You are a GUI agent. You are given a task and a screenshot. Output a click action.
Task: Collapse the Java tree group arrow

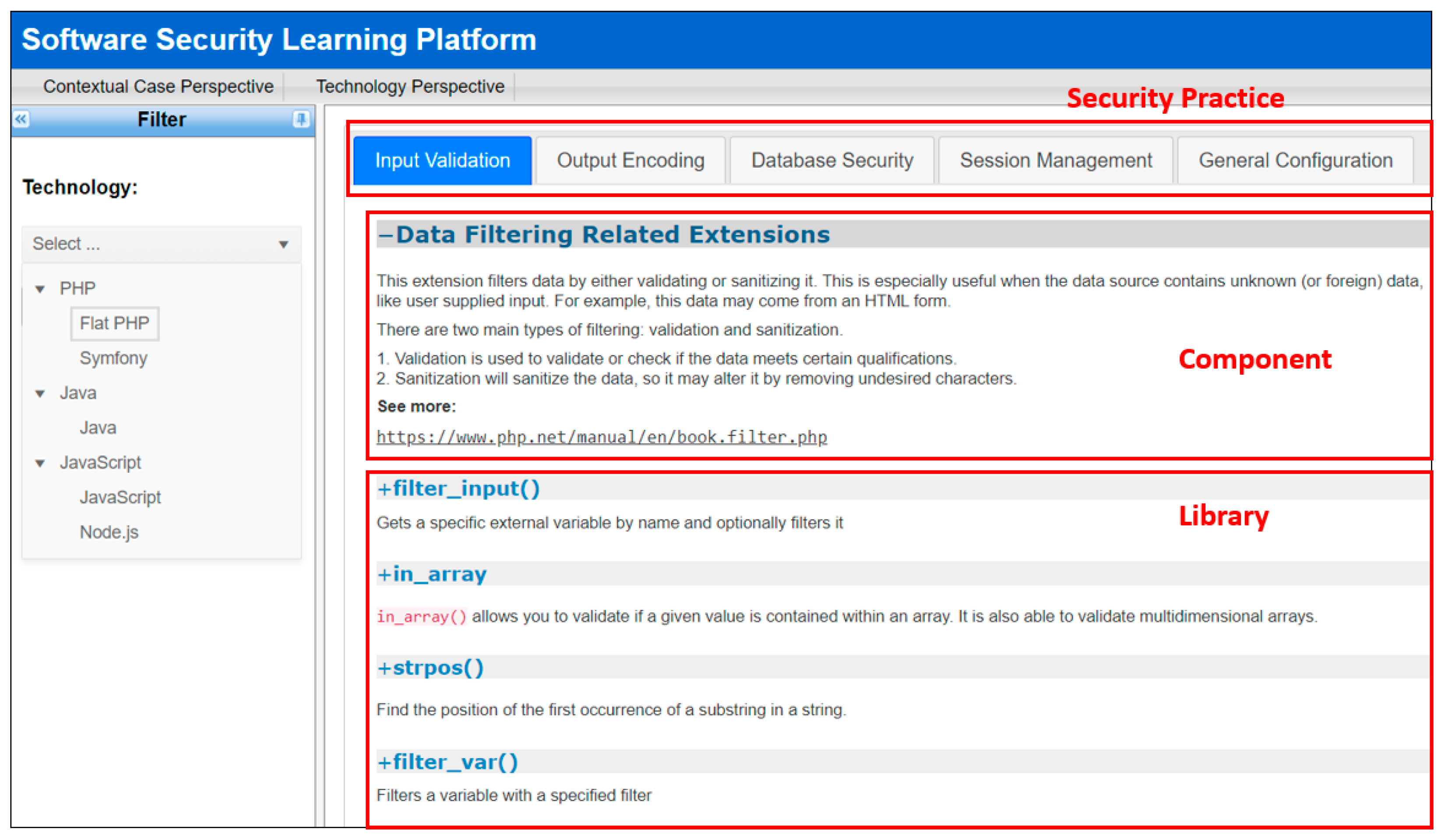[x=40, y=394]
